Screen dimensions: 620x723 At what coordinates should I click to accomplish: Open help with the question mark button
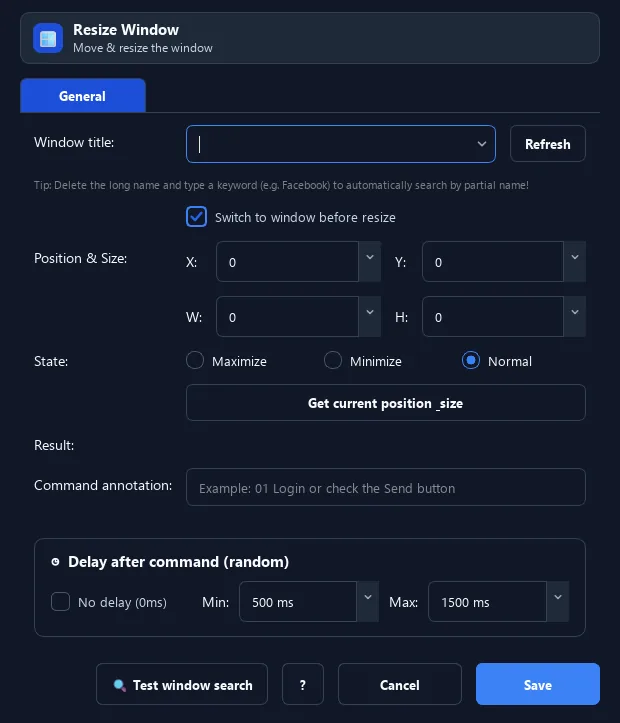(303, 684)
